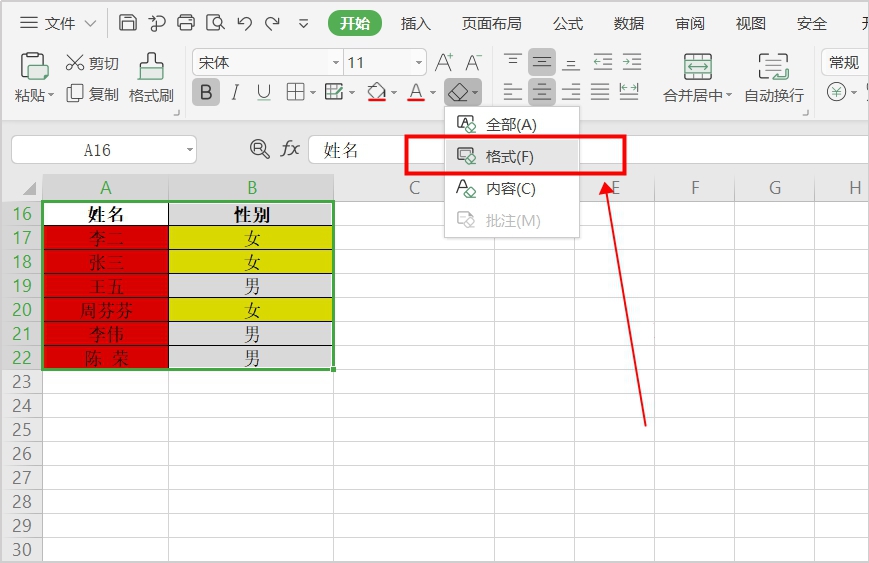Click Cut (剪切) scissors button
This screenshot has height=563, width=869.
(x=92, y=63)
